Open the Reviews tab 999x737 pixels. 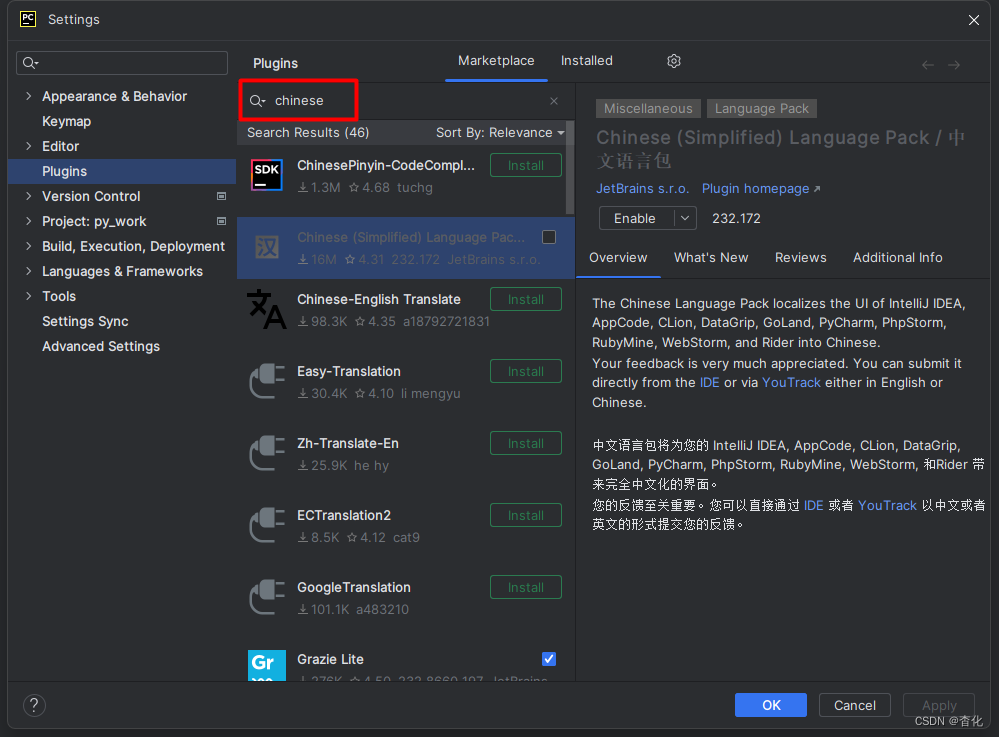(x=800, y=257)
